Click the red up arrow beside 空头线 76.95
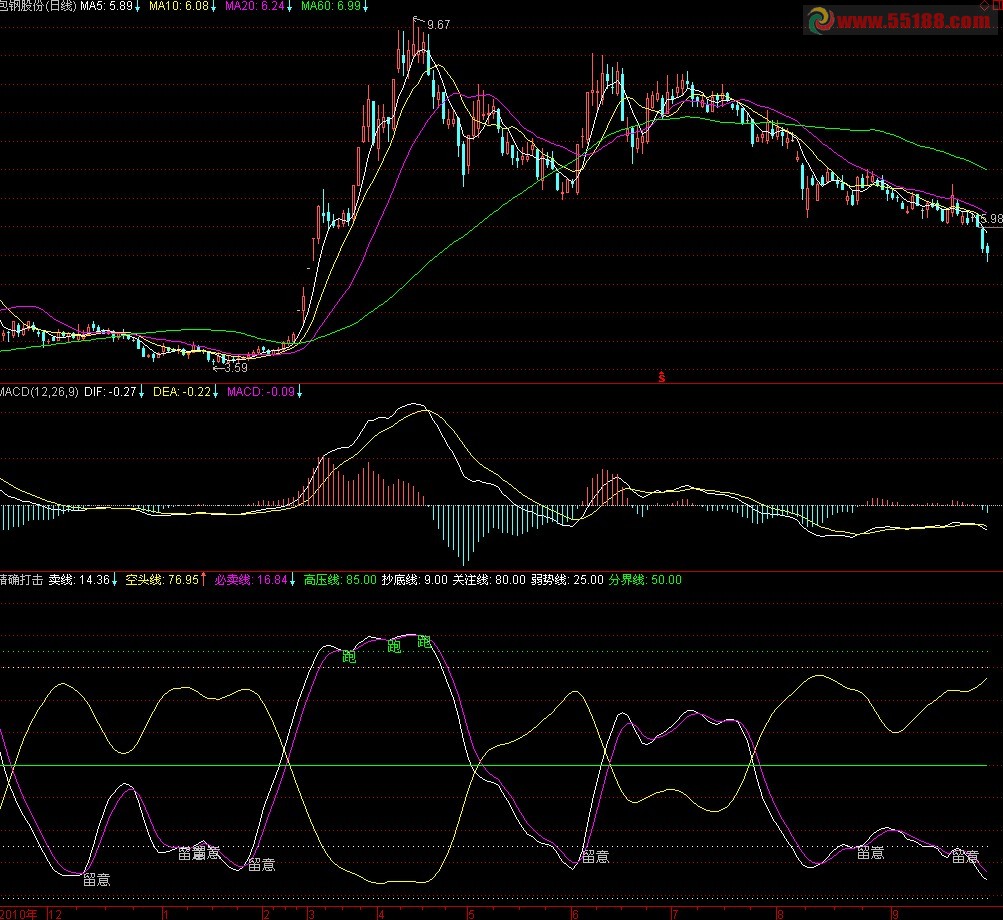The image size is (1003, 920). click(204, 579)
